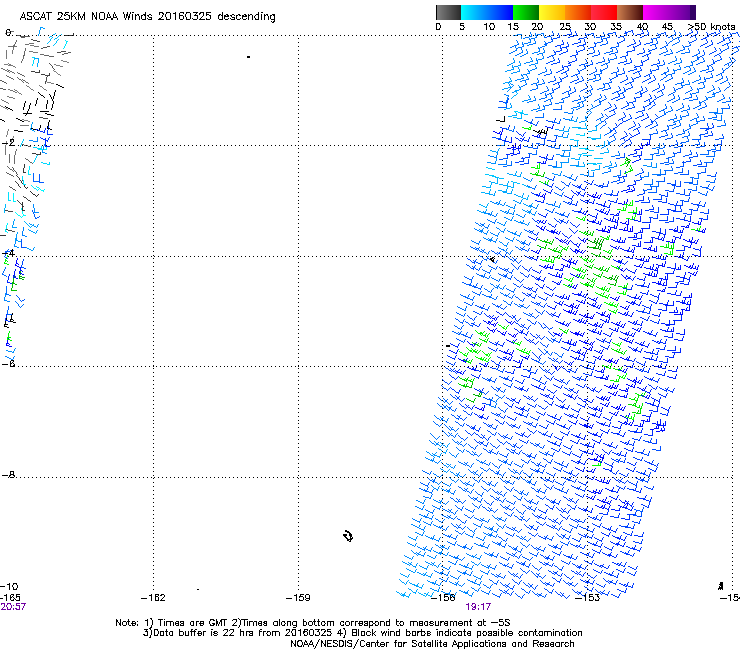Viewport: 740px width, 650px height.
Task: Choose the brown 35-40 knots legend segment
Action: point(630,12)
